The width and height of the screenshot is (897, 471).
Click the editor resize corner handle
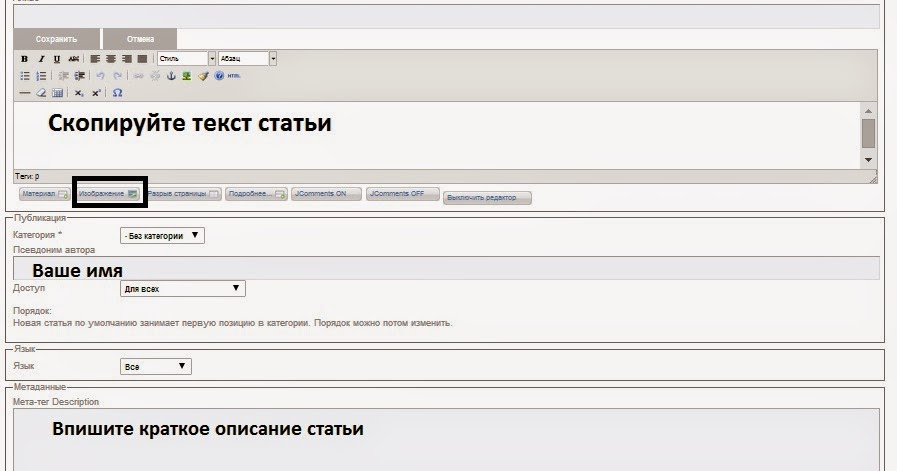[x=872, y=180]
